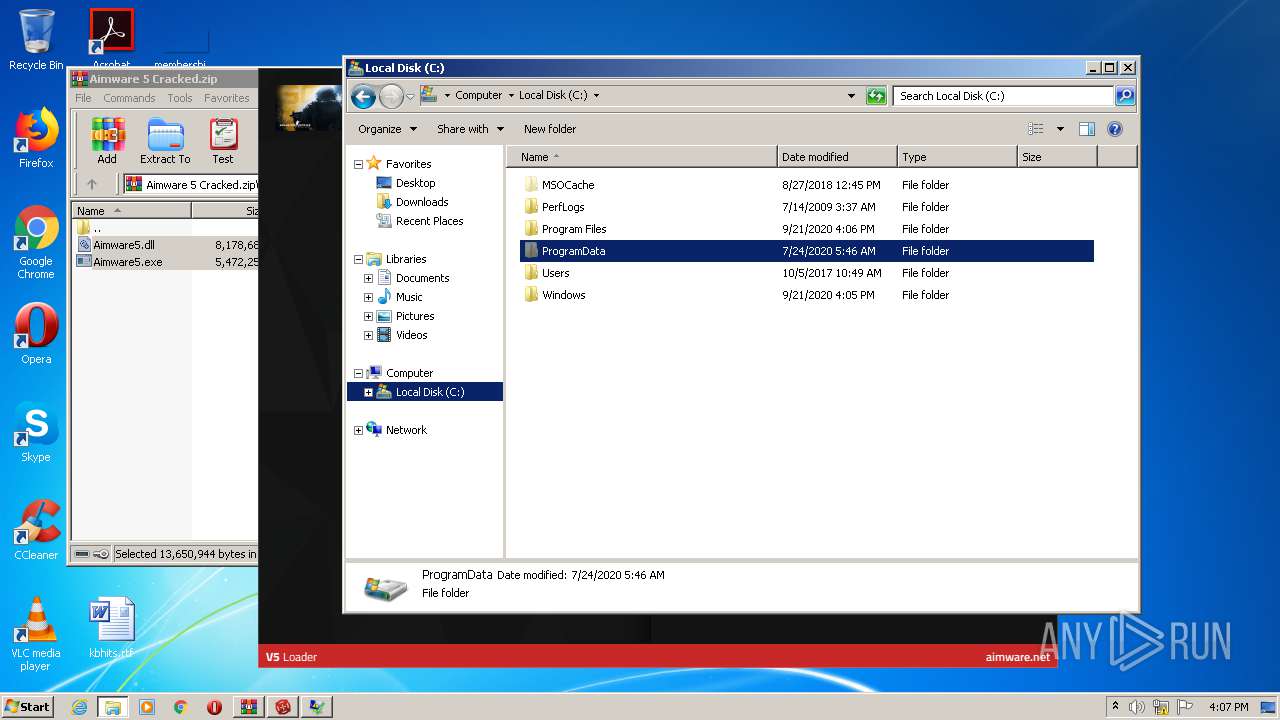The width and height of the screenshot is (1280, 720).
Task: Open Recent Places in Favorites
Action: pos(429,221)
